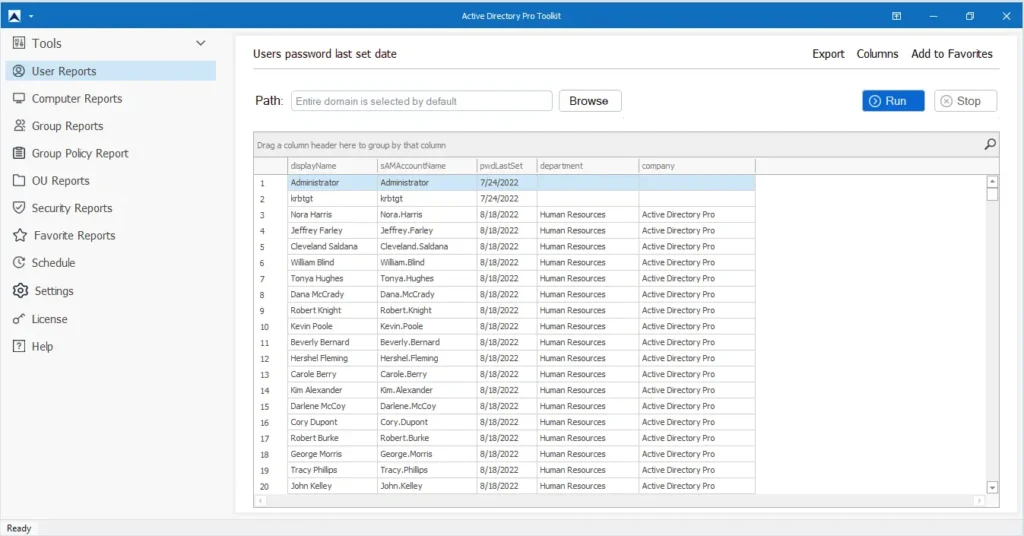This screenshot has height=536, width=1024.
Task: Select the 'Darlene McCoy' displayName cell
Action: pos(332,406)
